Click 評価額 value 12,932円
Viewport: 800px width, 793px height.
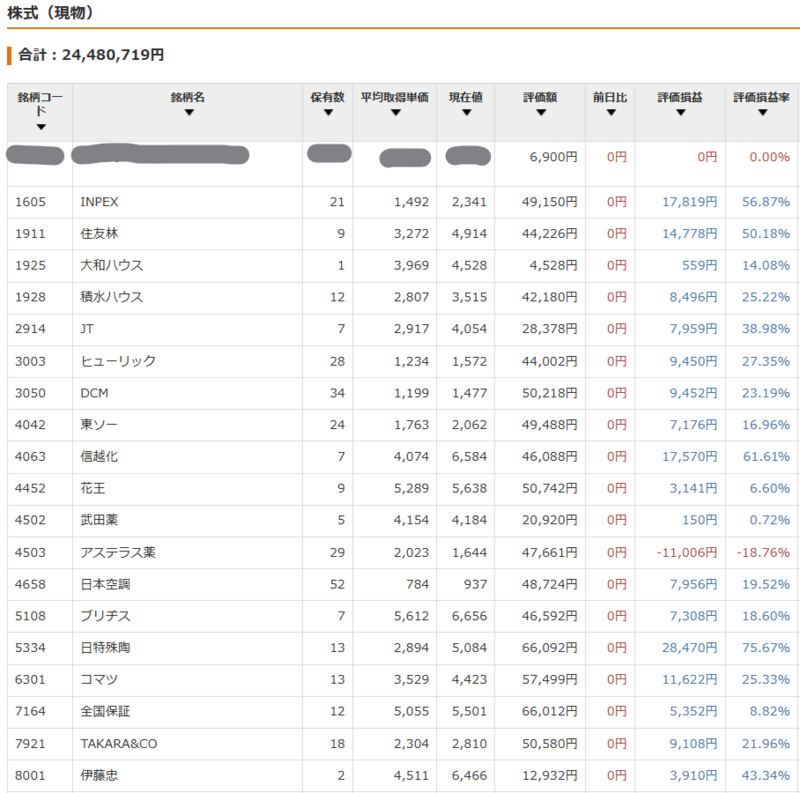click(x=549, y=775)
